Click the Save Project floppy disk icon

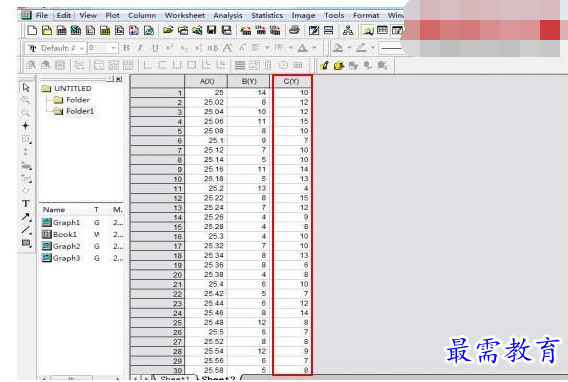point(212,30)
